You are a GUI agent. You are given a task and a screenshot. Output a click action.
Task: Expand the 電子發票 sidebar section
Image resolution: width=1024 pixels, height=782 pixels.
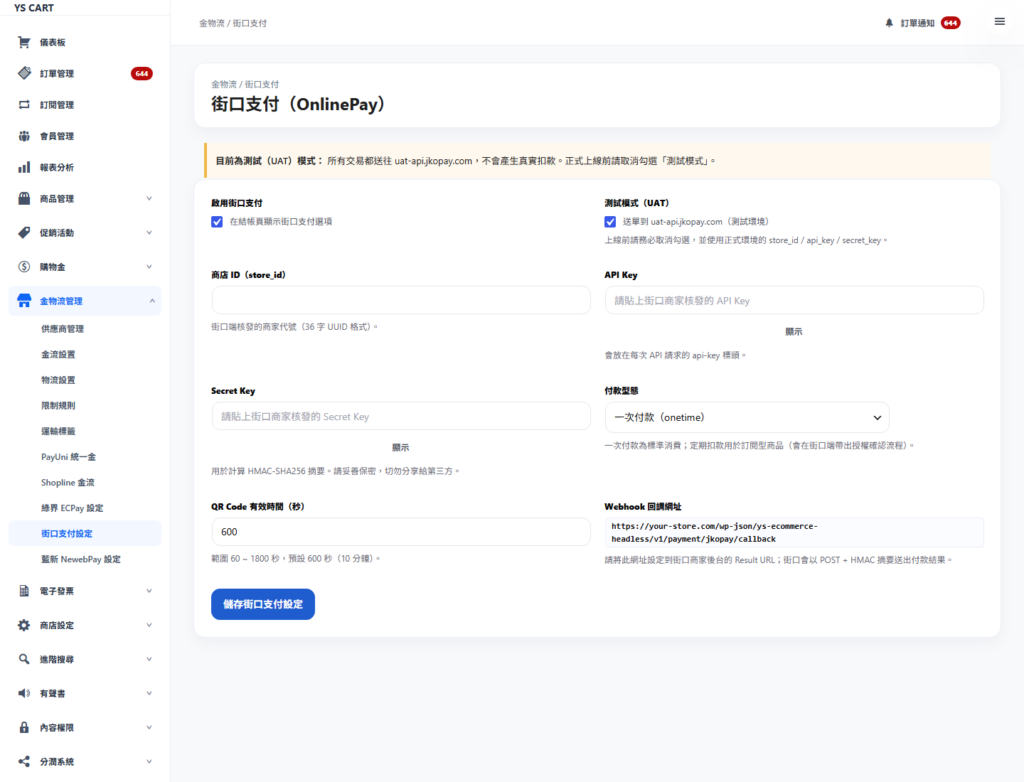tap(85, 591)
